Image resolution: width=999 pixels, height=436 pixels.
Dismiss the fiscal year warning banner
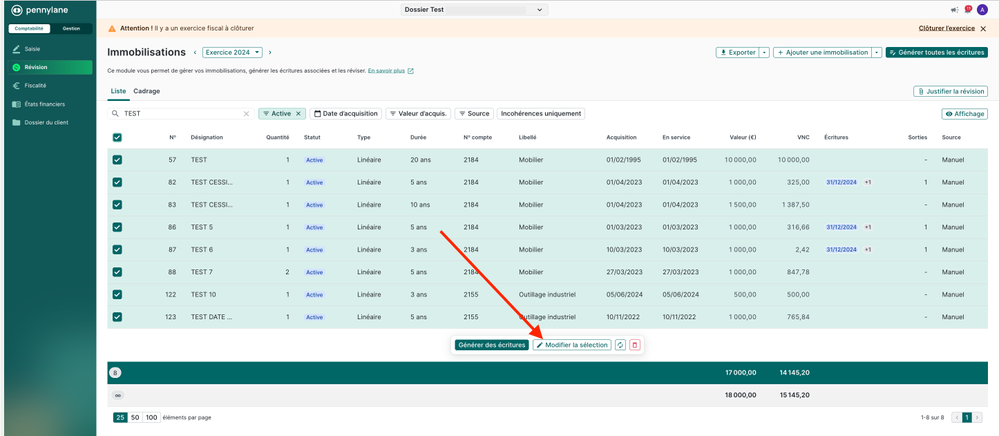coord(983,29)
